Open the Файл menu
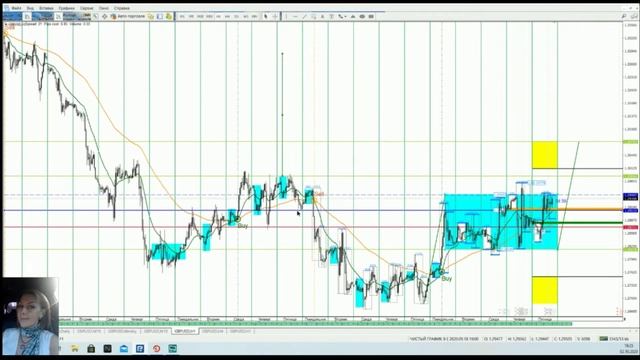The height and width of the screenshot is (360, 640). click(16, 8)
